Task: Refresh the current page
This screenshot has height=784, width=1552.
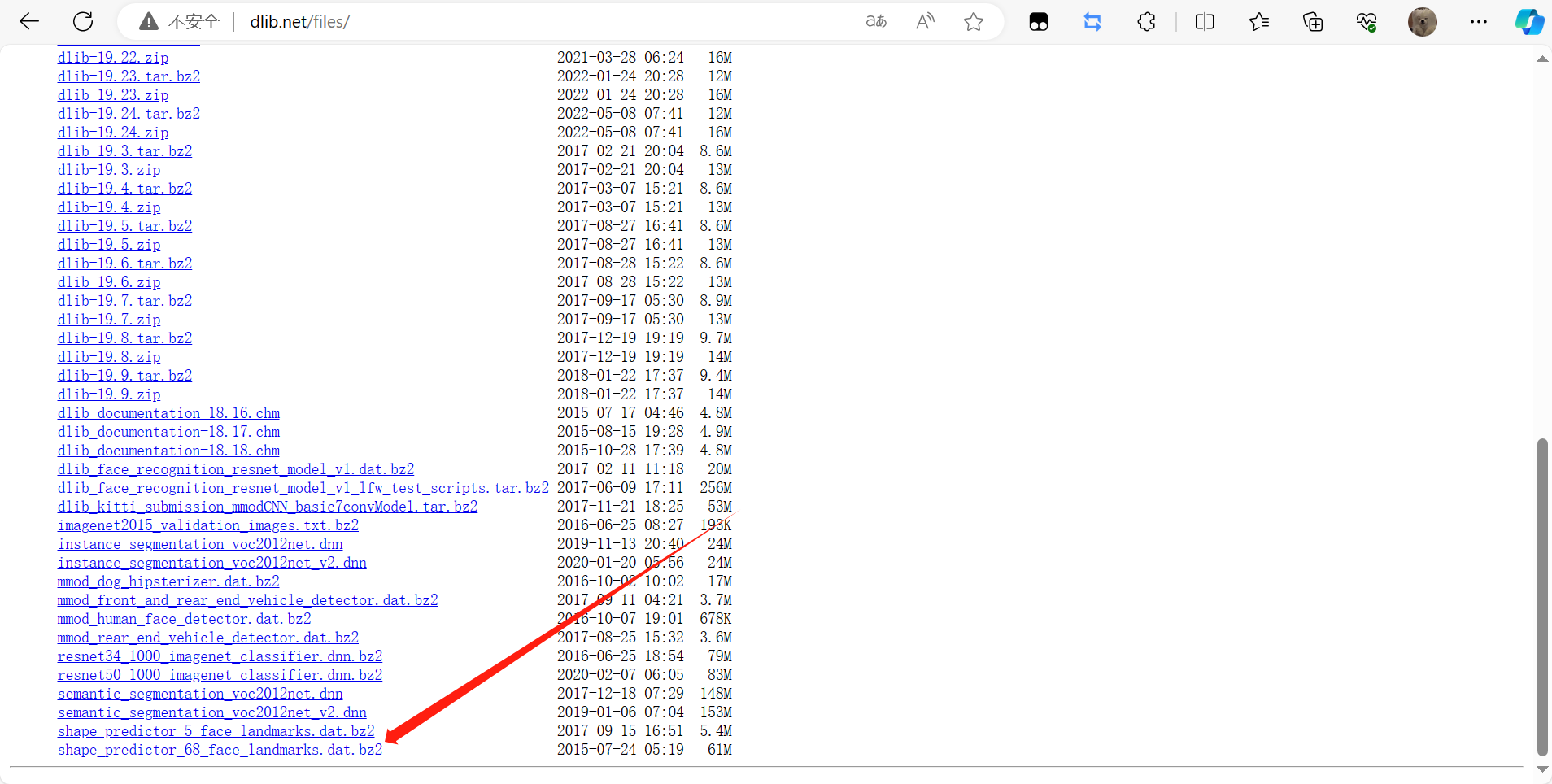Action: tap(83, 22)
